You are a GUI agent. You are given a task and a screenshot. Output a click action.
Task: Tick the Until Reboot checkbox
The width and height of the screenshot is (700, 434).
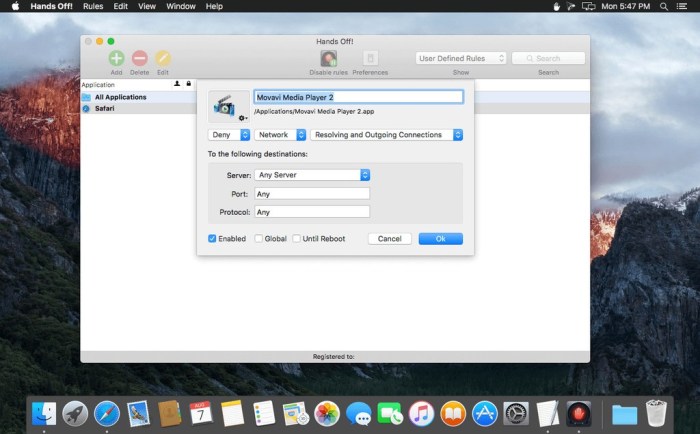click(297, 239)
